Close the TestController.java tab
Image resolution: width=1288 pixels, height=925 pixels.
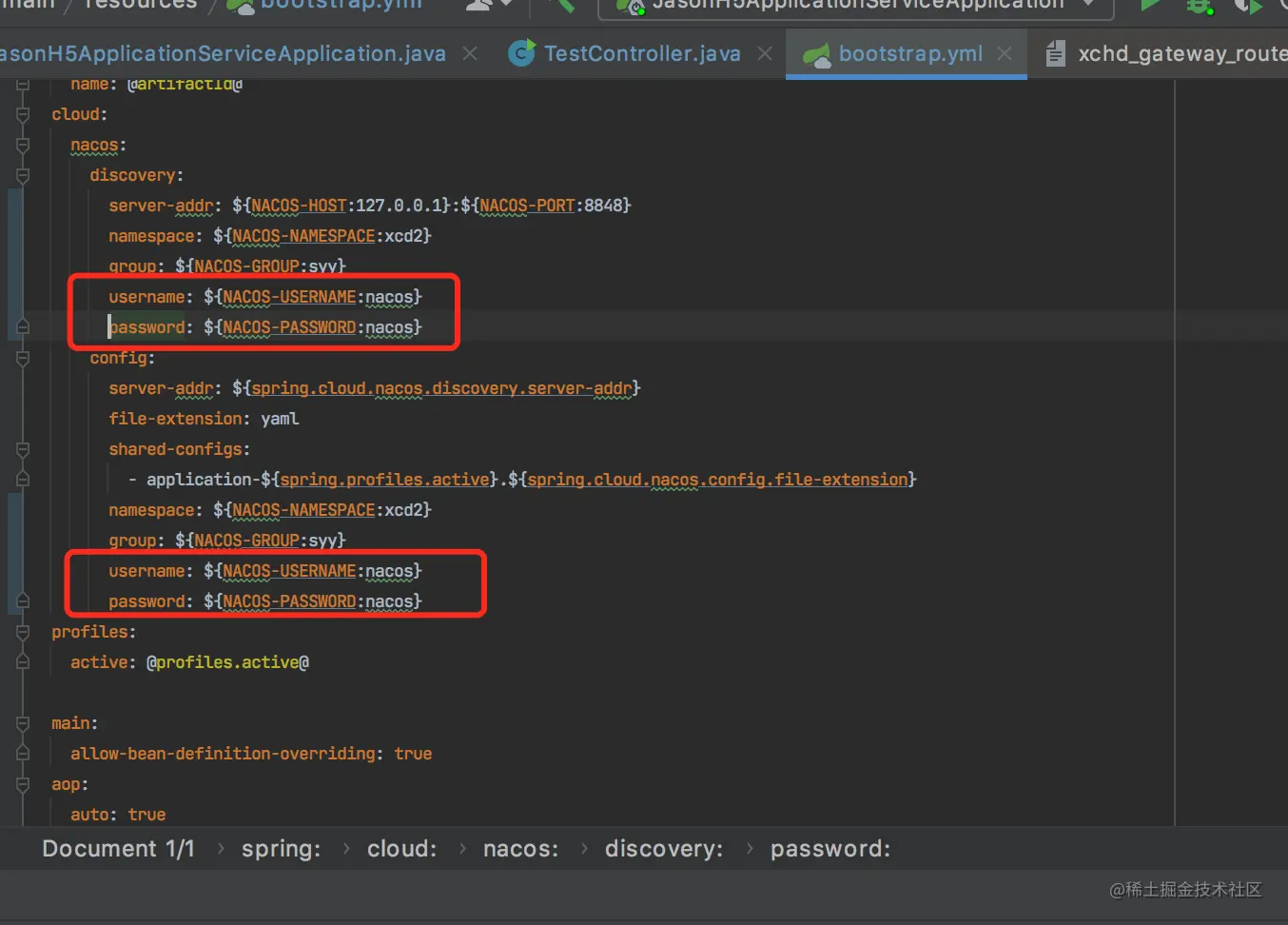[765, 54]
